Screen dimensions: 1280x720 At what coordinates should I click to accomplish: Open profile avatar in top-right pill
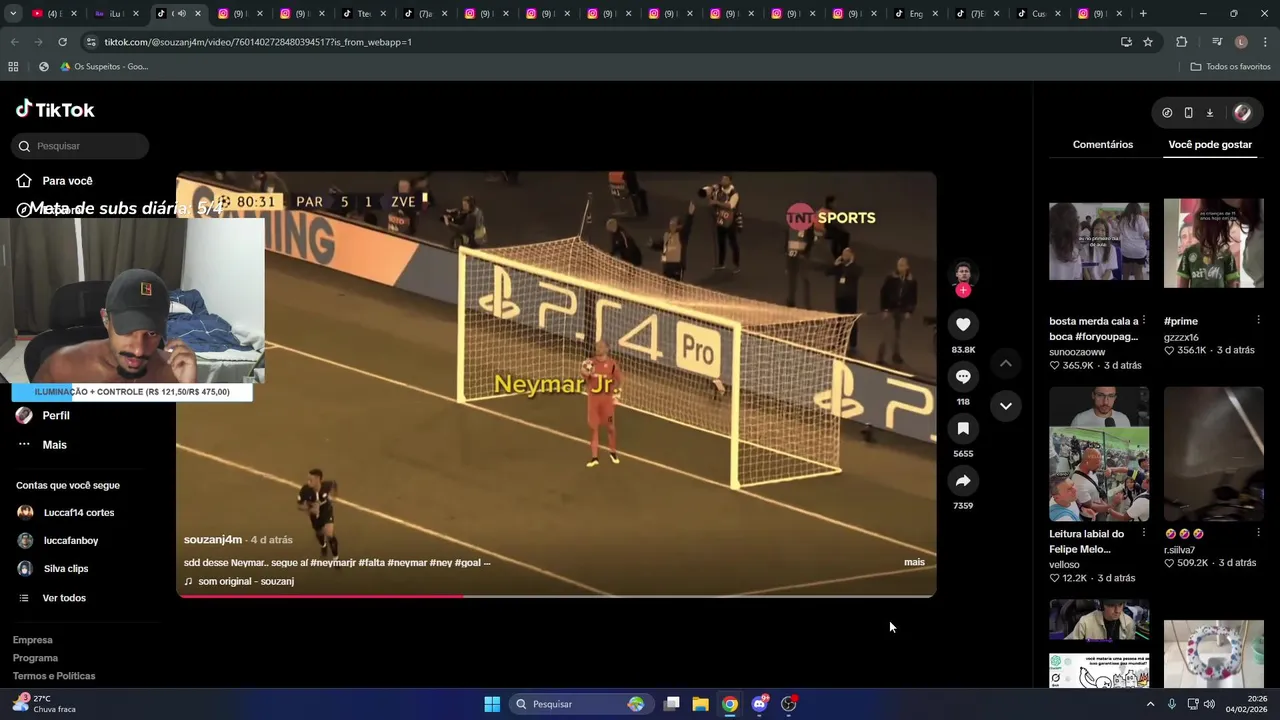(1242, 113)
